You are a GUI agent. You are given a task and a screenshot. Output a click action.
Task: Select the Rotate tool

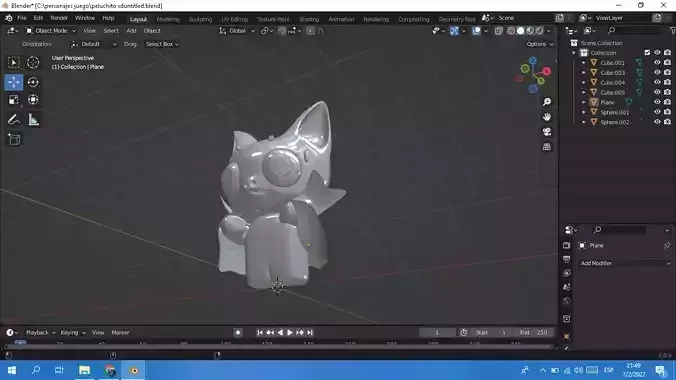[33, 82]
